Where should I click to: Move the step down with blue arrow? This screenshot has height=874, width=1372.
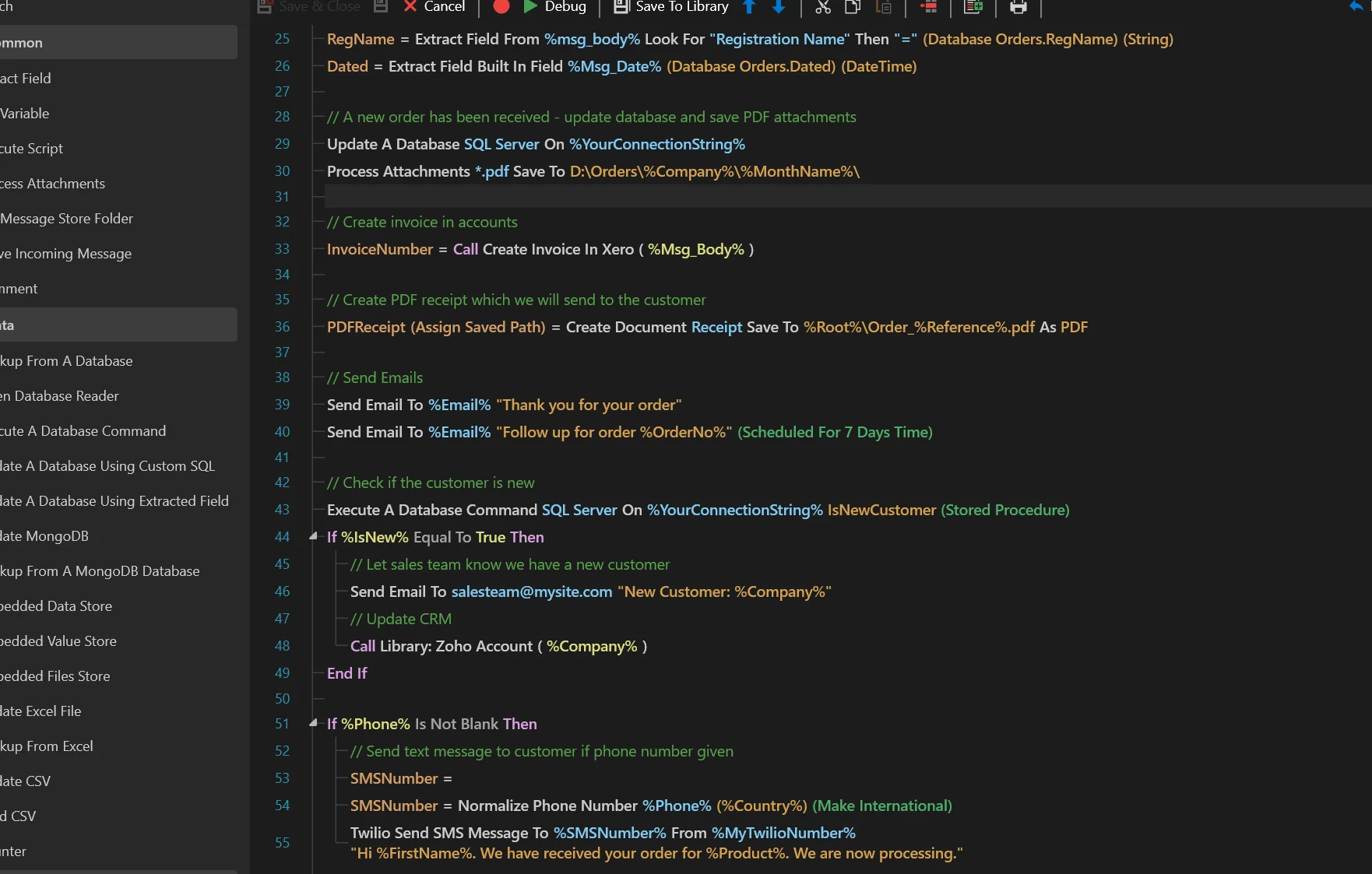coord(778,7)
